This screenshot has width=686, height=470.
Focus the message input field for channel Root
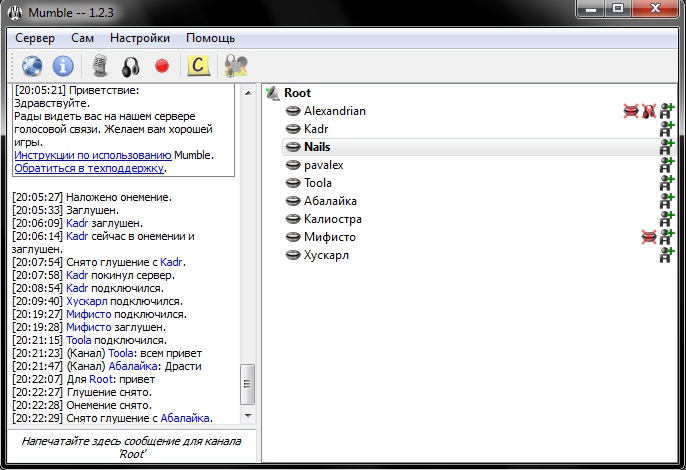pos(132,447)
